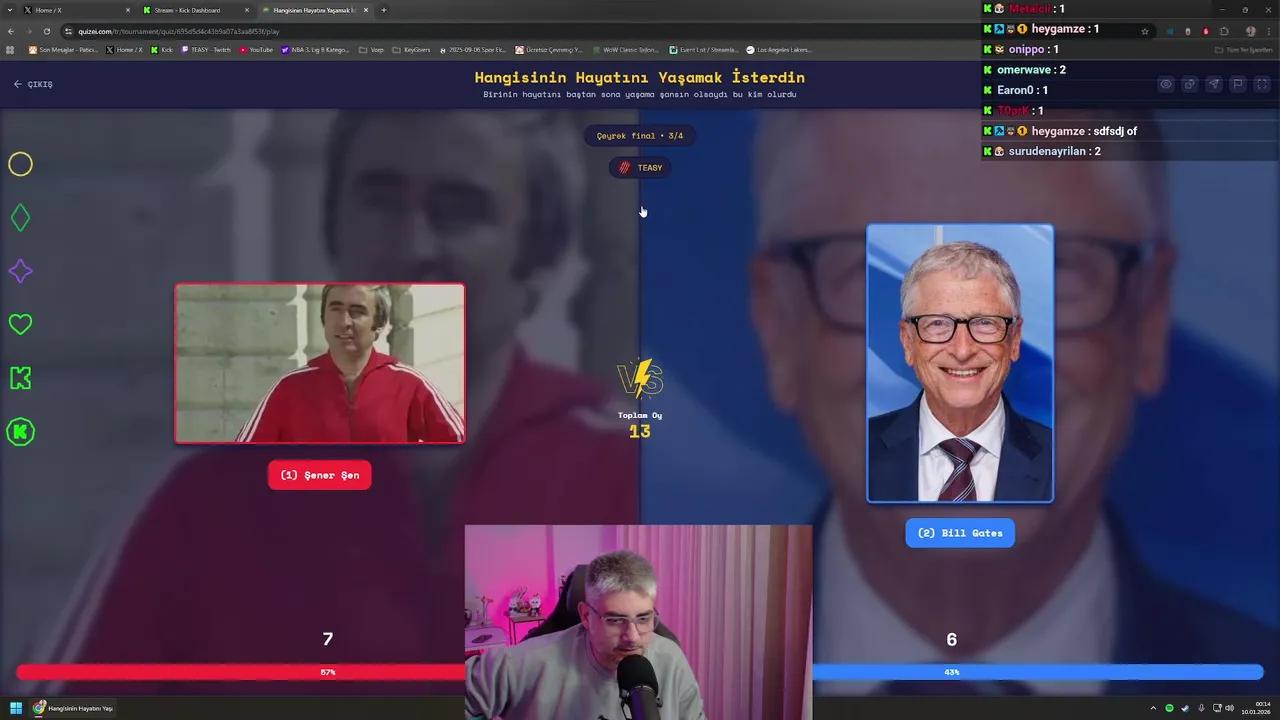Screen dimensions: 1280x720
Task: Click the flag icon in chat overlay
Action: 1238,84
